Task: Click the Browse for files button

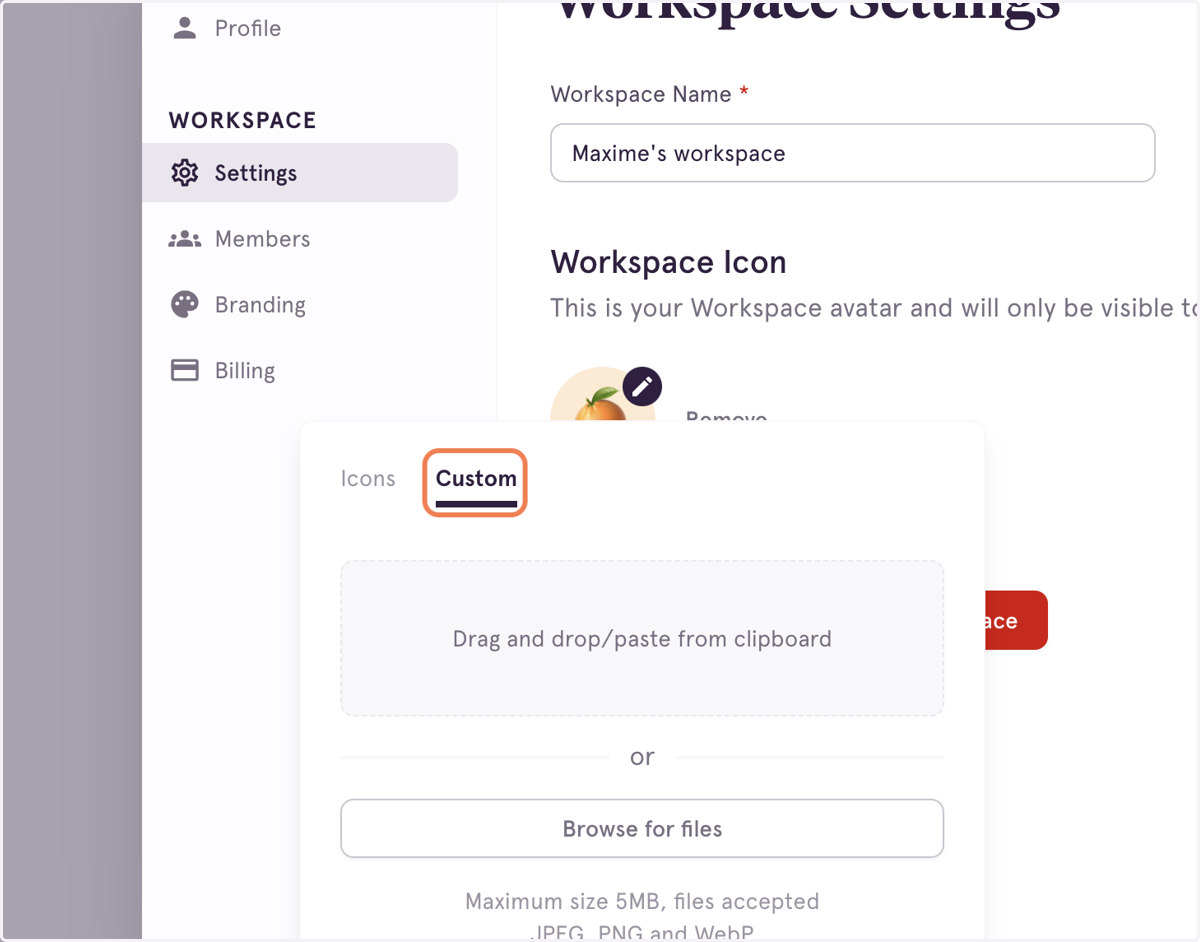Action: pyautogui.click(x=642, y=828)
